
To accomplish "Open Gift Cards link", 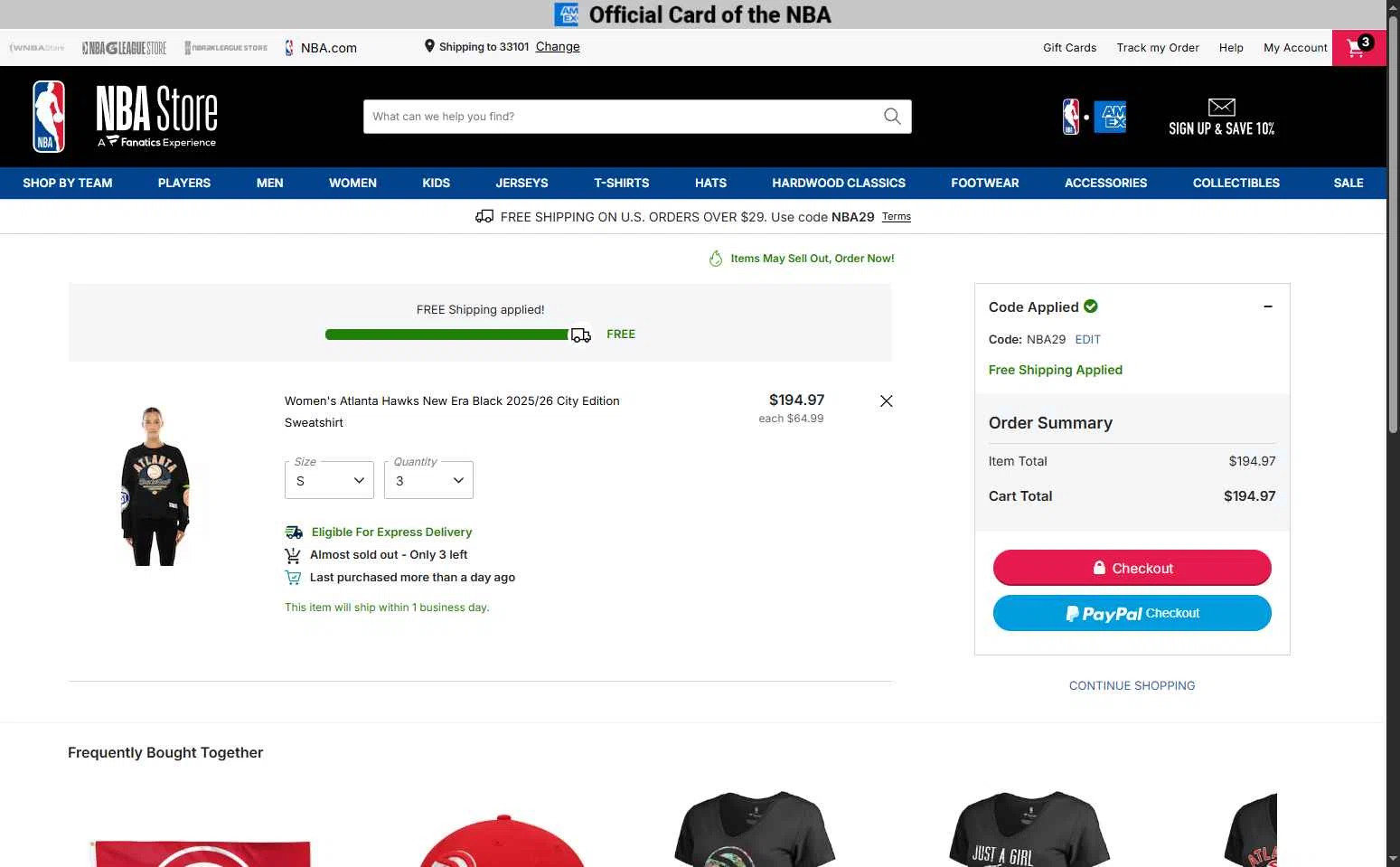I will click(x=1070, y=48).
